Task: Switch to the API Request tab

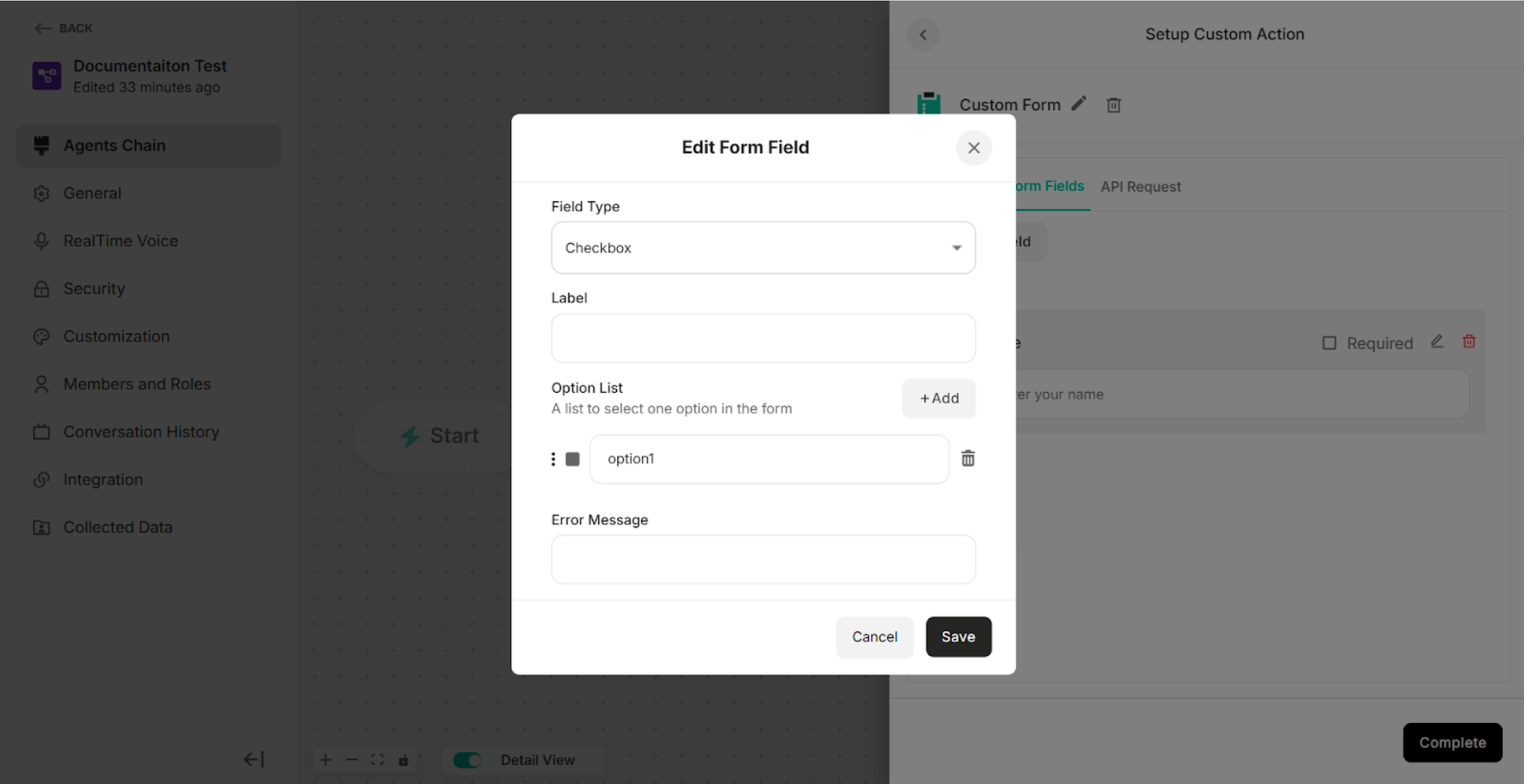Action: coord(1141,186)
